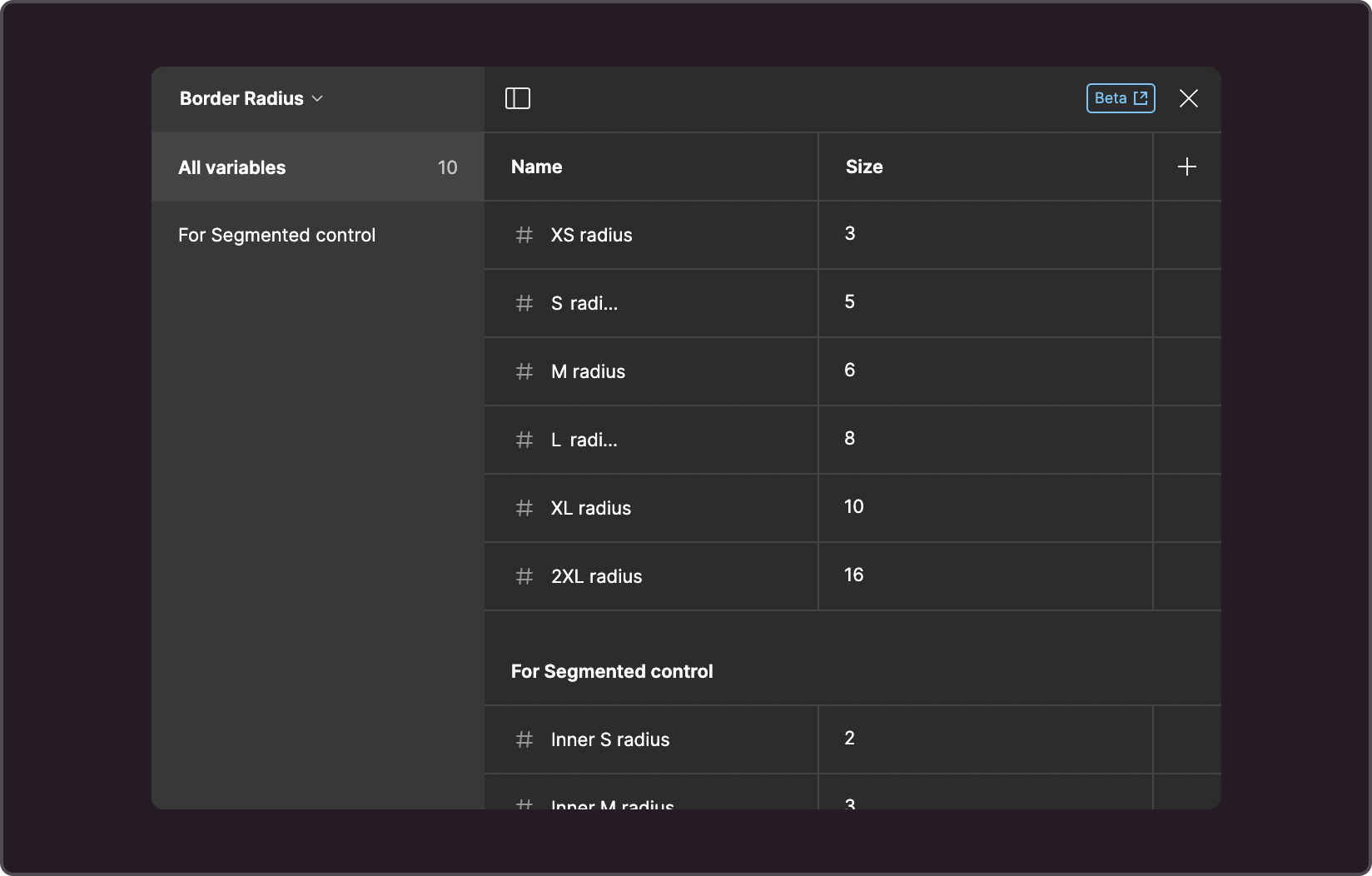
Task: Select the Inner S radius variable name
Action: (x=610, y=739)
